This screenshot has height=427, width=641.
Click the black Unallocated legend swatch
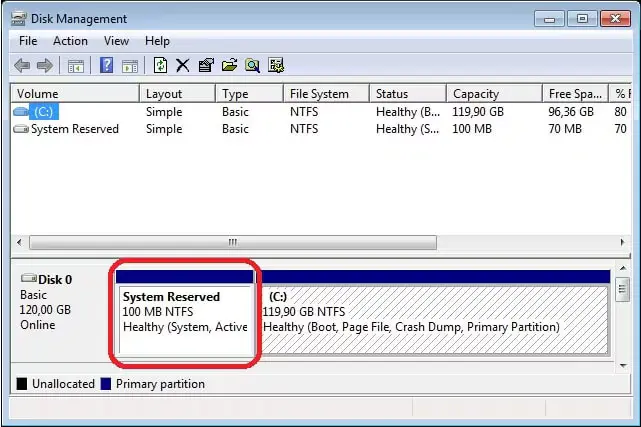(x=22, y=384)
